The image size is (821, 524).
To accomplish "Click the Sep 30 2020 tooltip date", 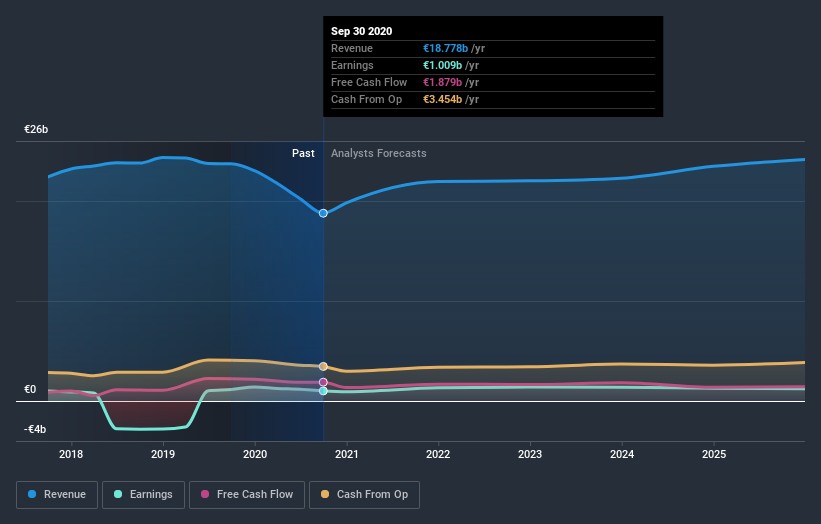I will (361, 31).
